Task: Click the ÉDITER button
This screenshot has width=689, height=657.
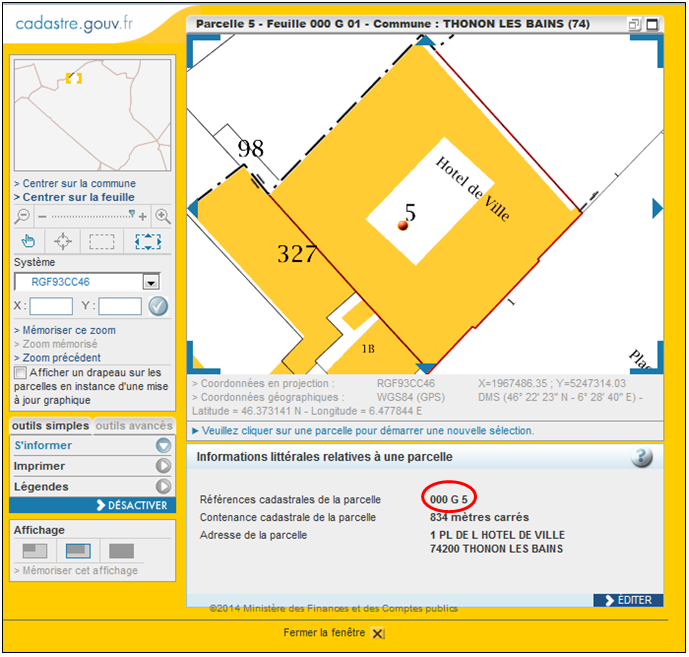Action: coord(627,600)
